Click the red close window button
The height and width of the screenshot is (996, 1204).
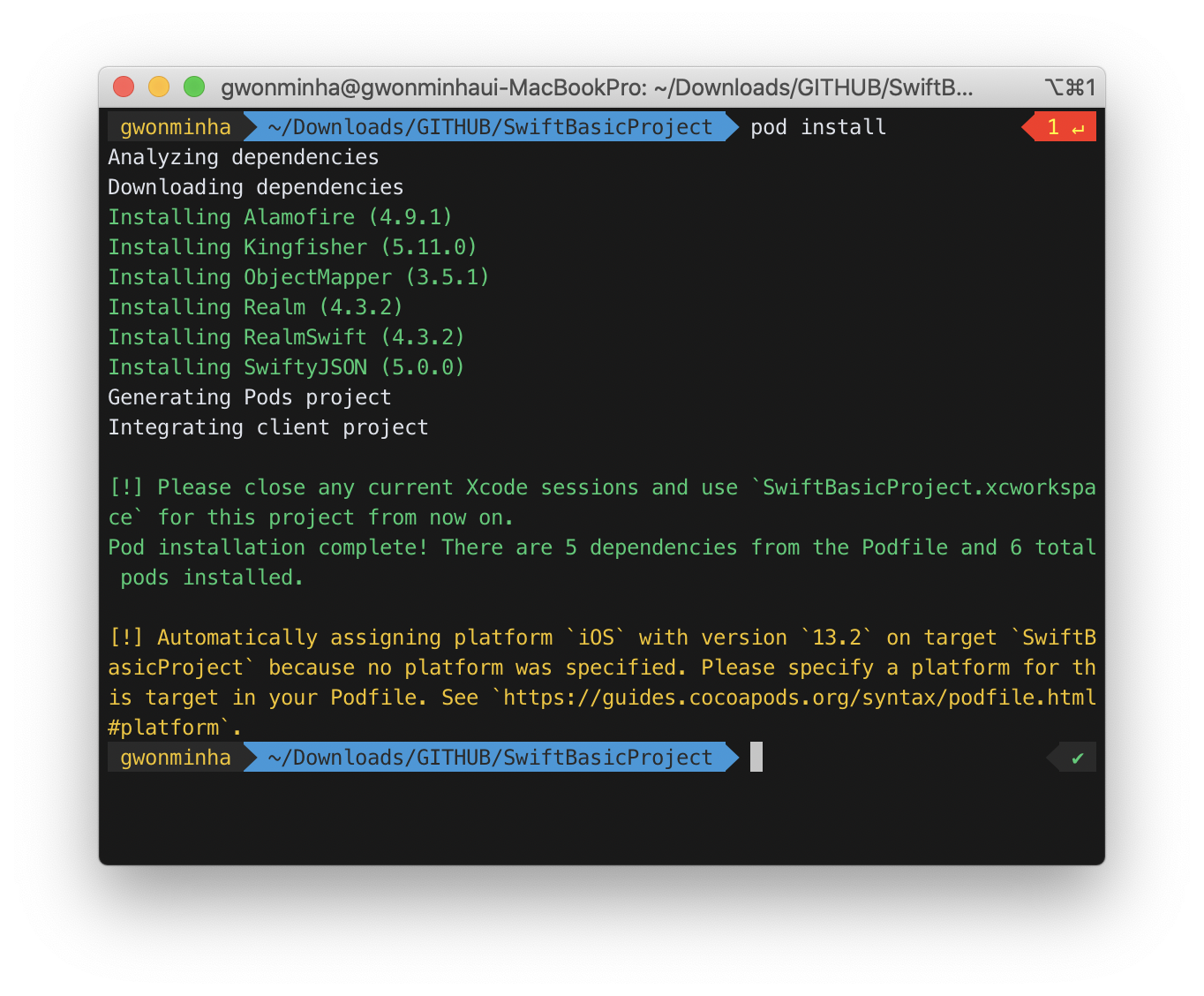coord(124,87)
